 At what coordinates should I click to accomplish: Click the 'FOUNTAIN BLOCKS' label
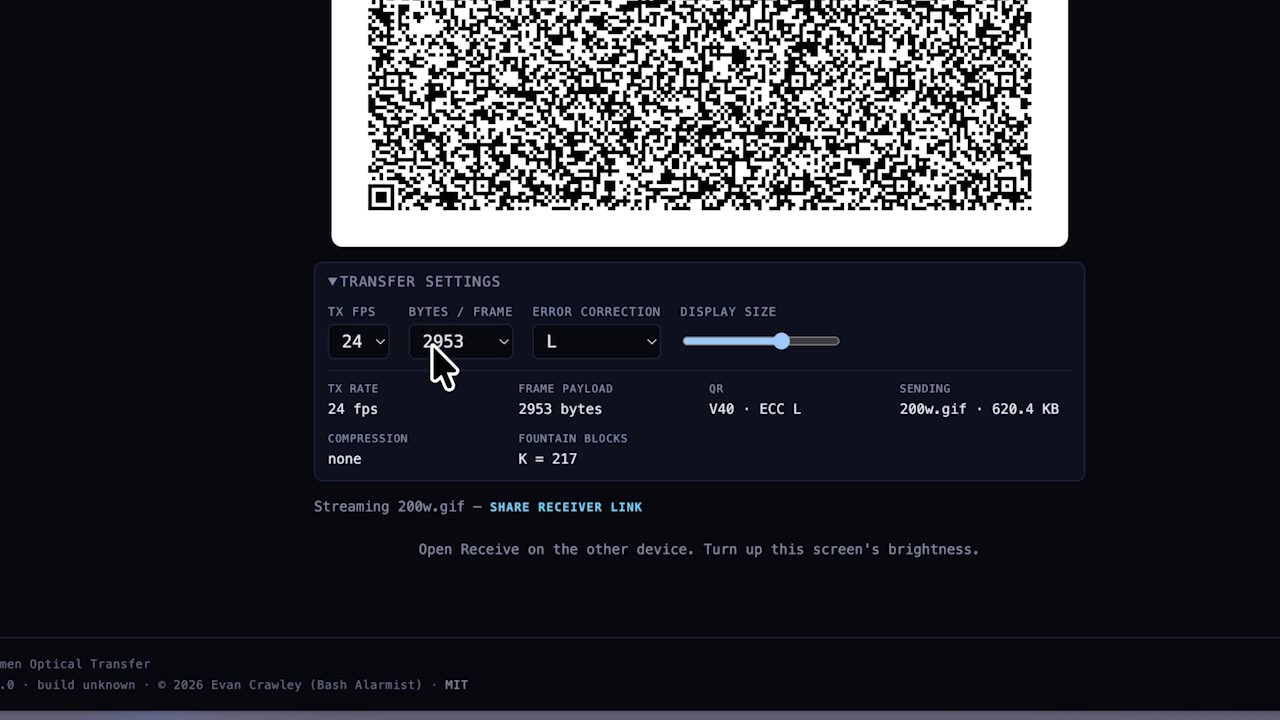point(573,439)
